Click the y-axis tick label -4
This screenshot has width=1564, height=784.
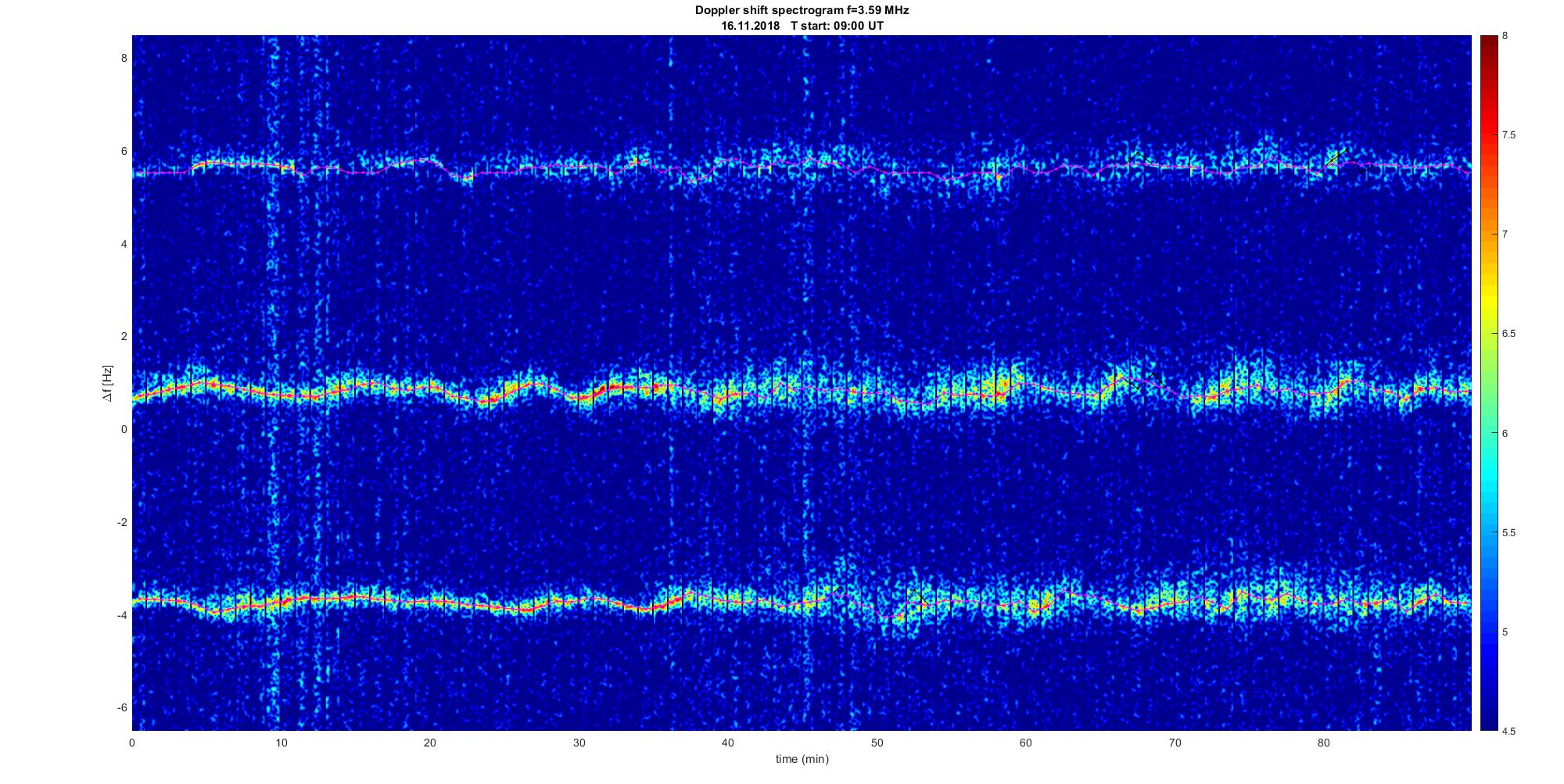122,615
